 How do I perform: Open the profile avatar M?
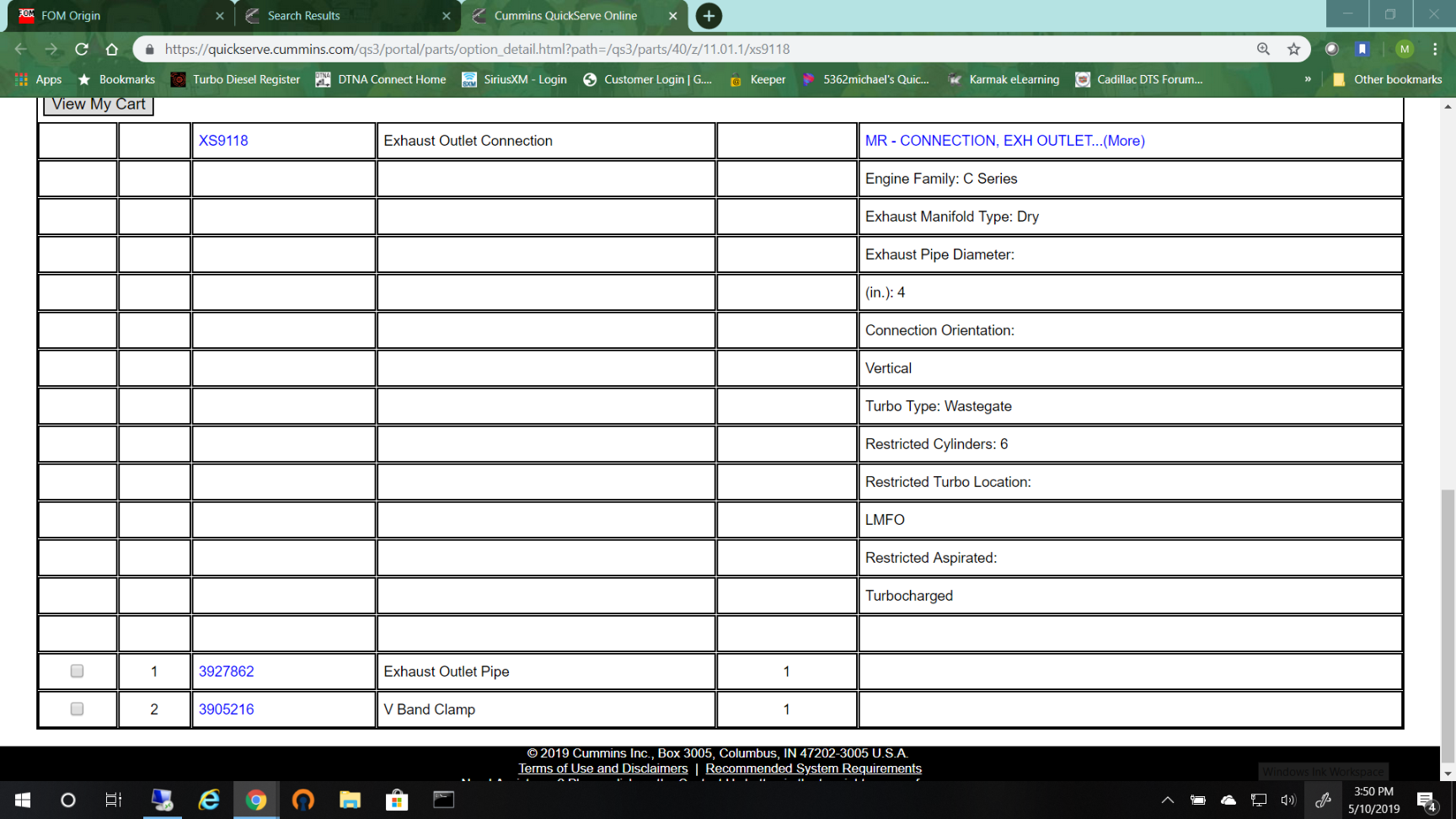1404,49
